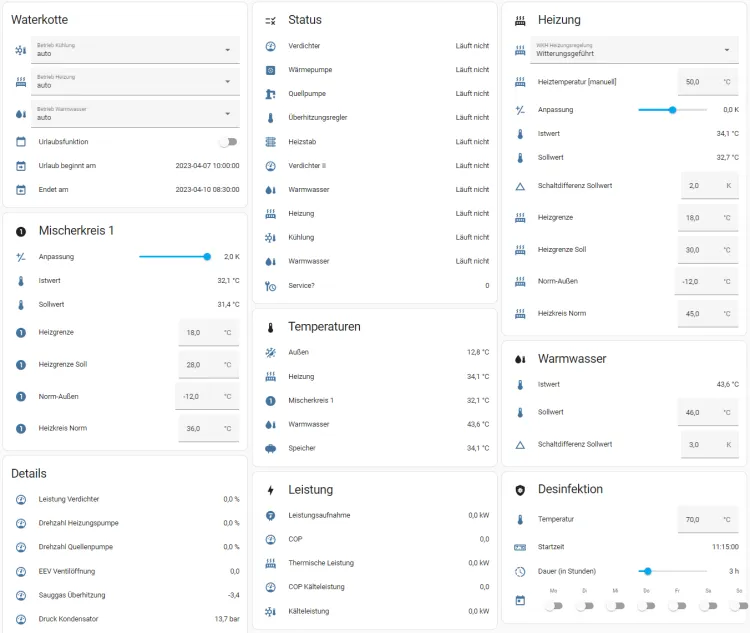Click the gauge icon beside Druck Kondensator

click(21, 619)
